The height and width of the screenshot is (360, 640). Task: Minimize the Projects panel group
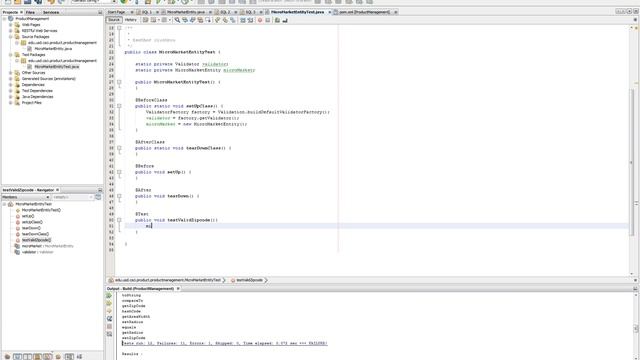tap(100, 12)
